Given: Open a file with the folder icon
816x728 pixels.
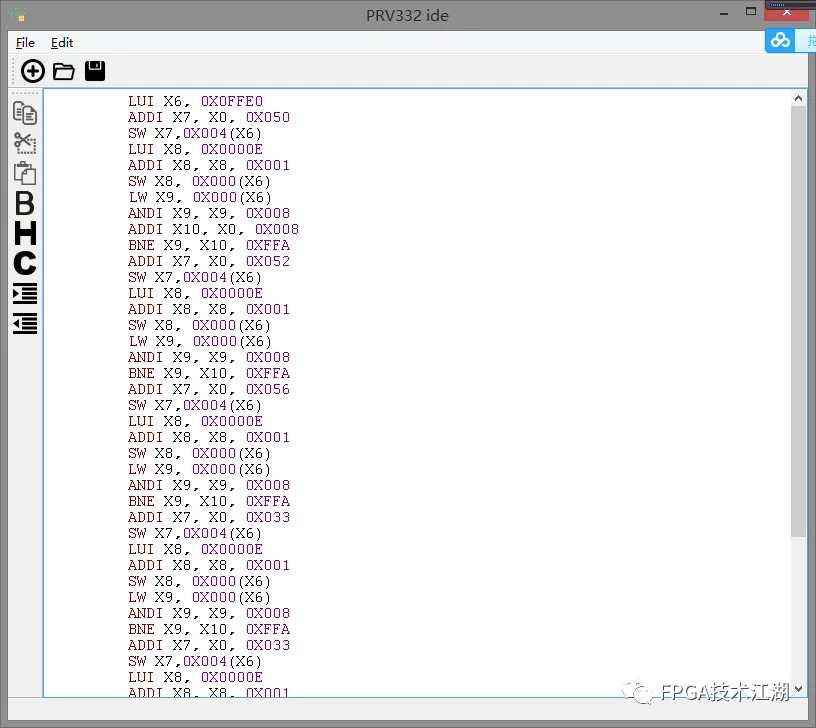Looking at the screenshot, I should (x=64, y=71).
